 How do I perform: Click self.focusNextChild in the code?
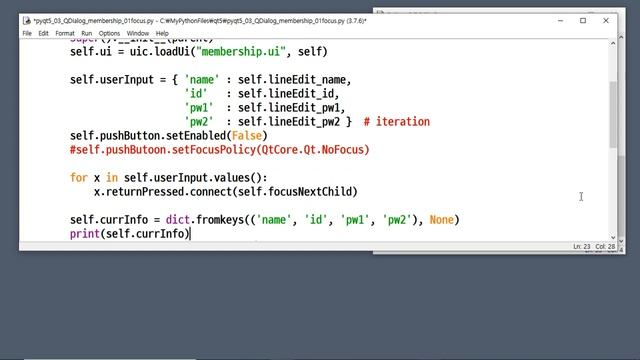pyautogui.click(x=295, y=192)
